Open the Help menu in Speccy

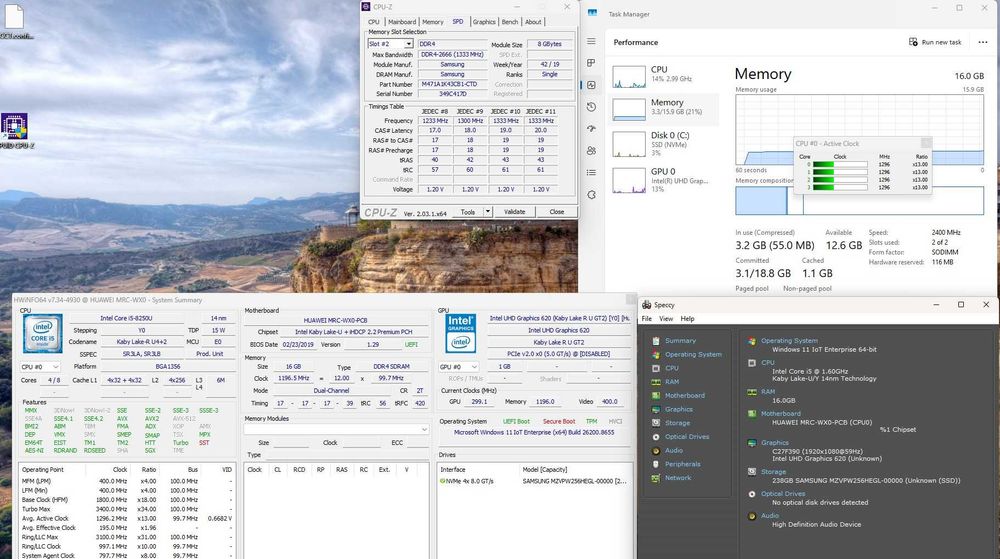[688, 319]
